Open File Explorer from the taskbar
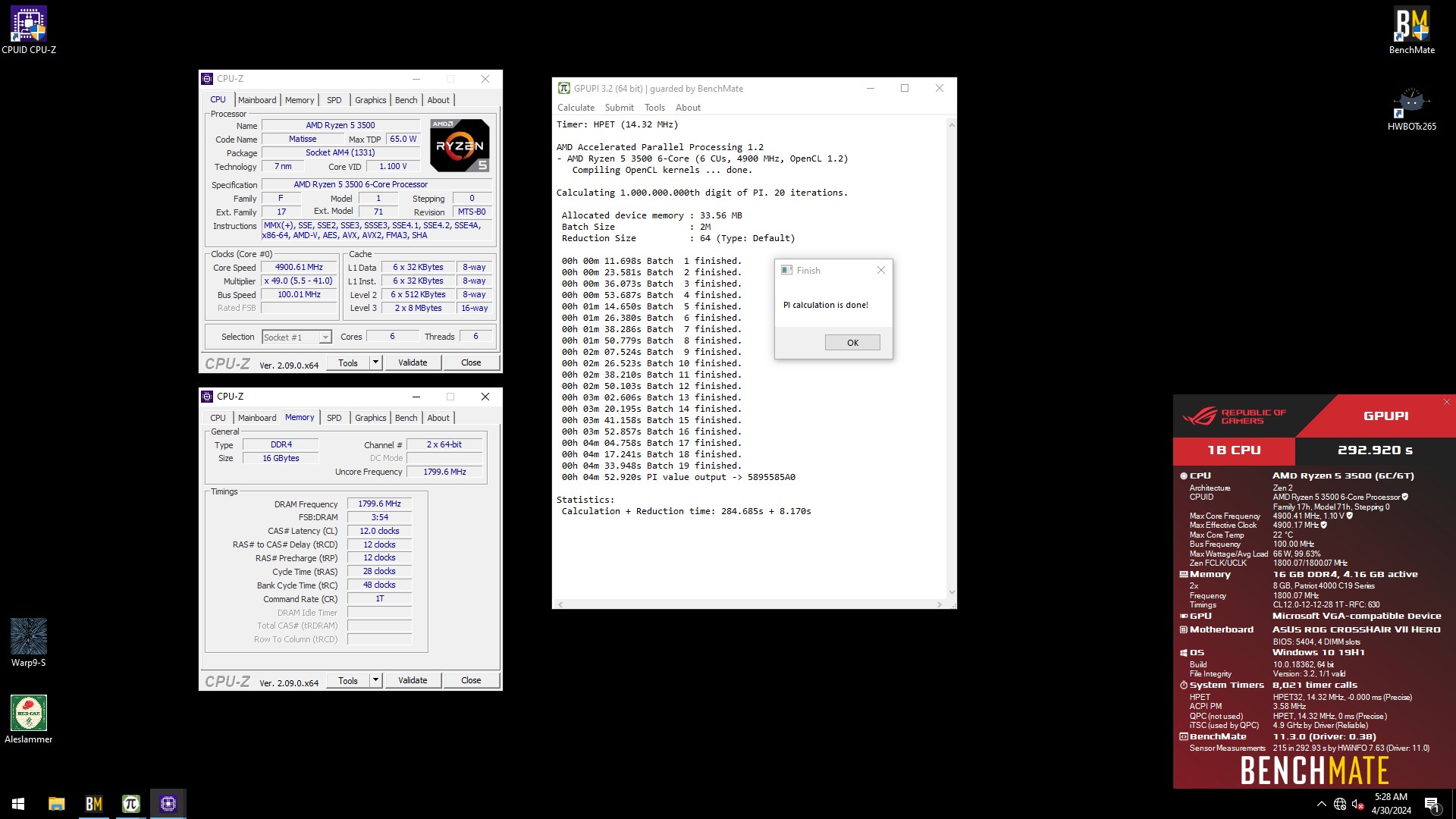 [x=56, y=804]
